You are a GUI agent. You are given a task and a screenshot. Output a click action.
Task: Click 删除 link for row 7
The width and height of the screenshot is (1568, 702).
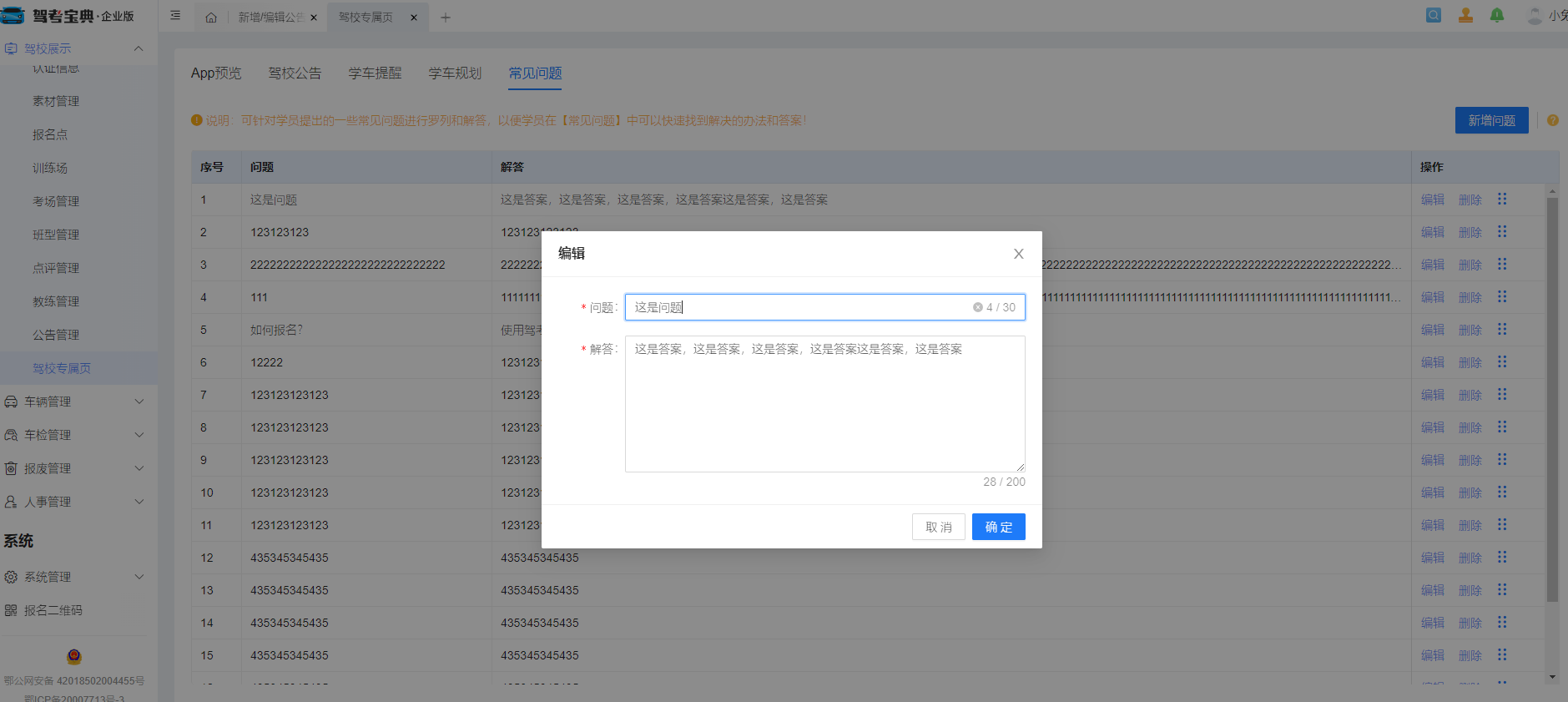[1470, 395]
